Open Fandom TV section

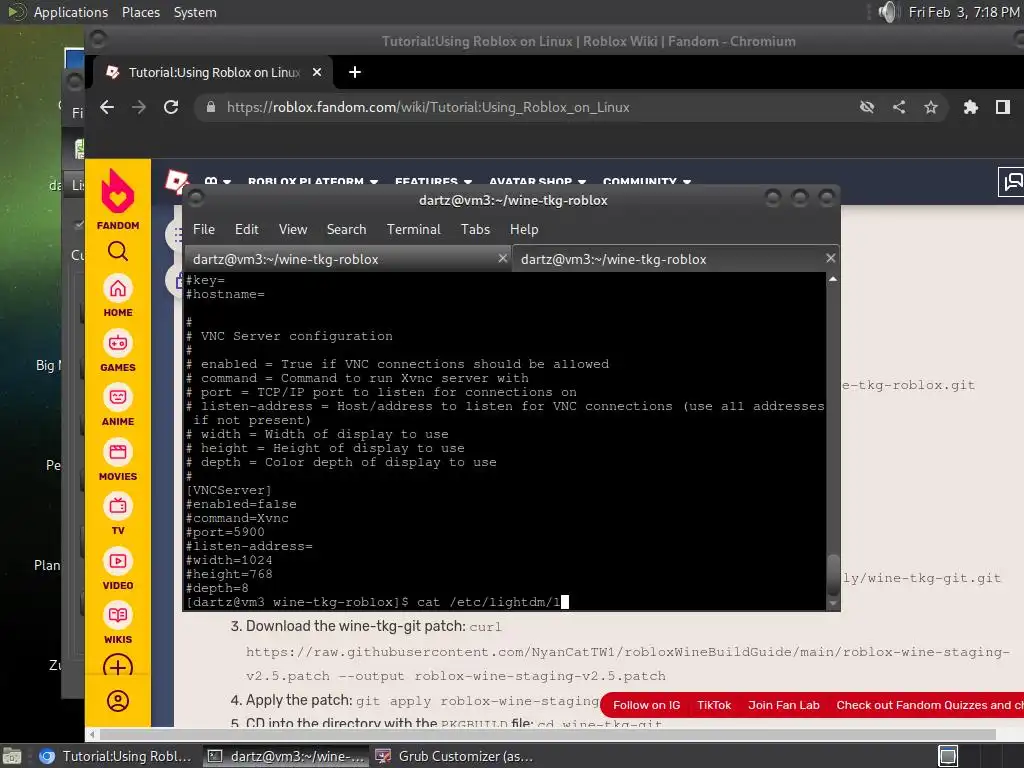(x=118, y=514)
